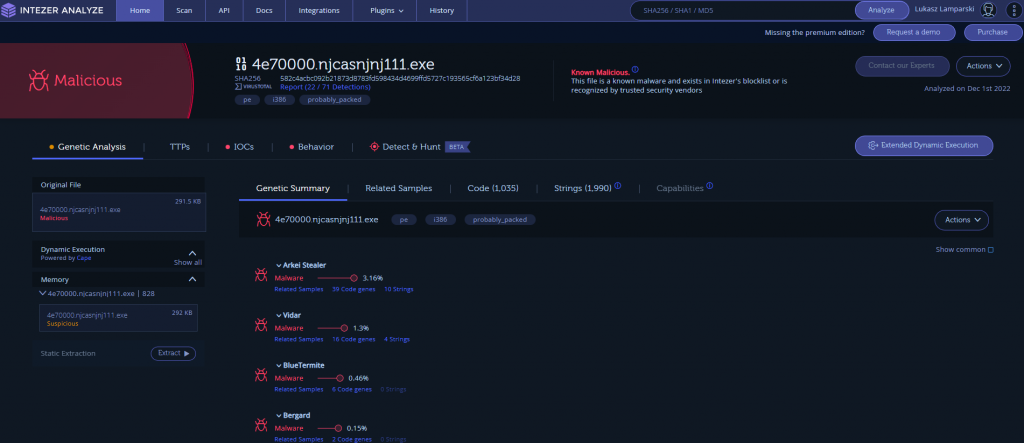1024x443 pixels.
Task: Open VirusTotal Report (22 / 71 Detections) link
Action: 321,87
